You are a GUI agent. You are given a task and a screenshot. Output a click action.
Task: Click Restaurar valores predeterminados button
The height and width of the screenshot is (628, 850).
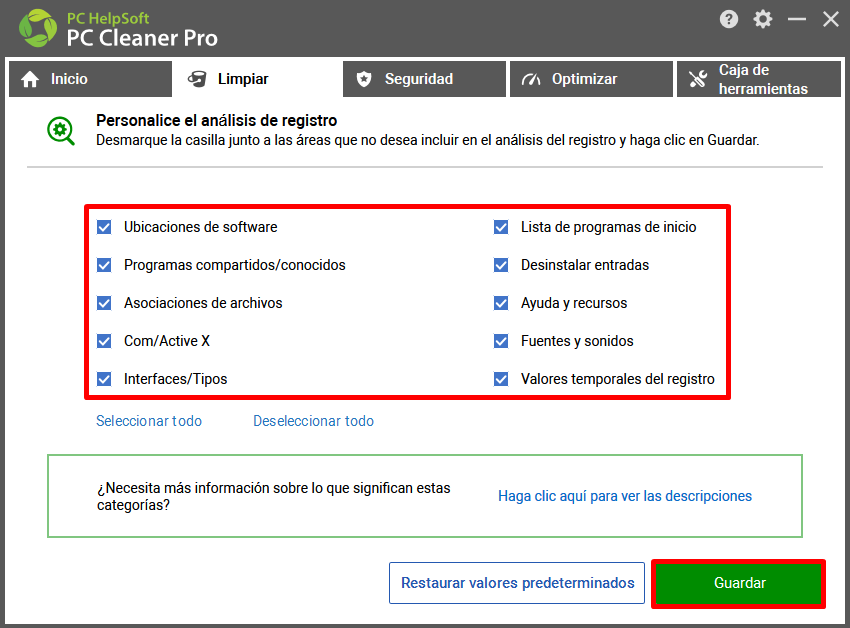click(x=517, y=583)
